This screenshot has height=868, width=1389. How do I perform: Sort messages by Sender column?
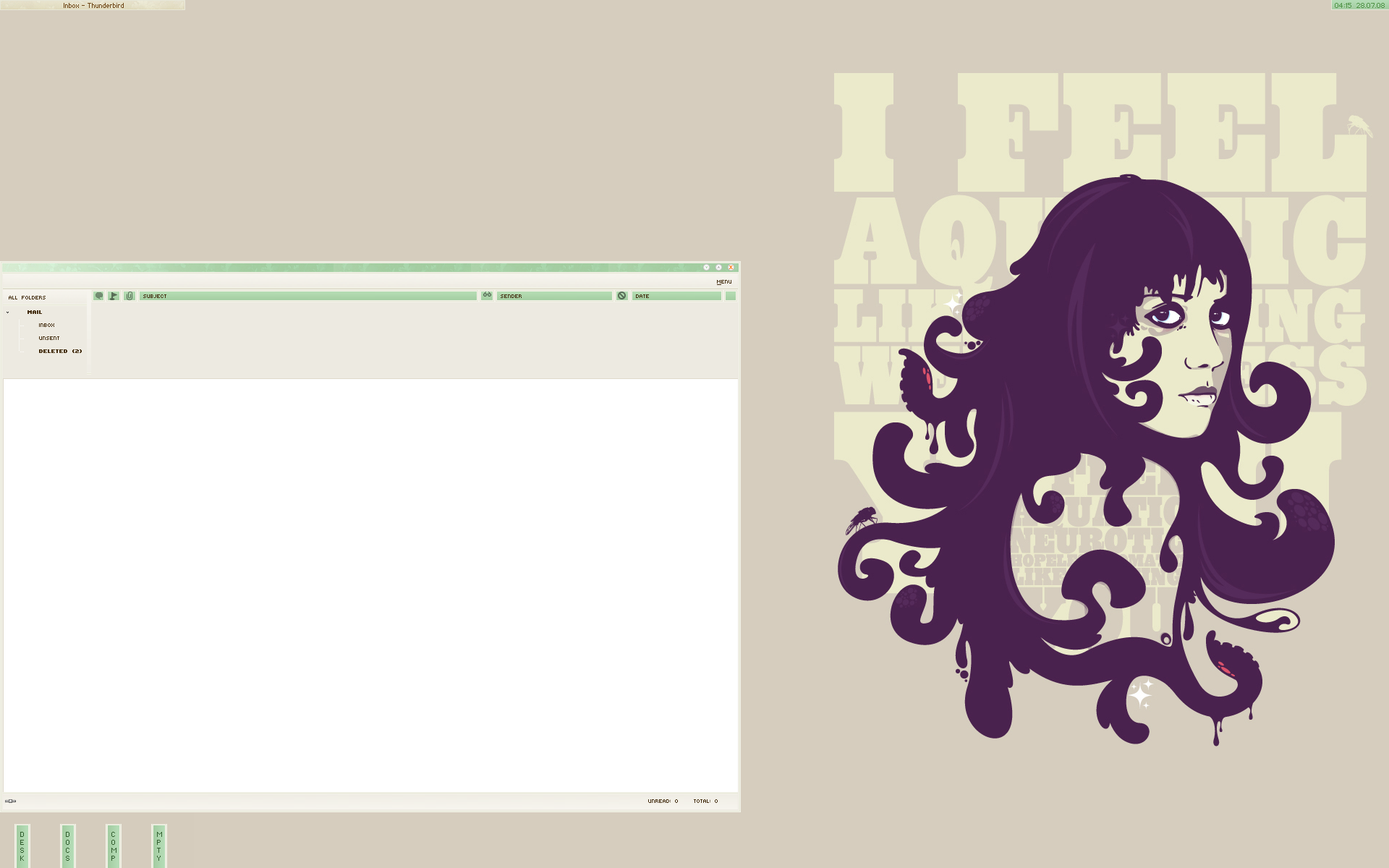(x=554, y=296)
